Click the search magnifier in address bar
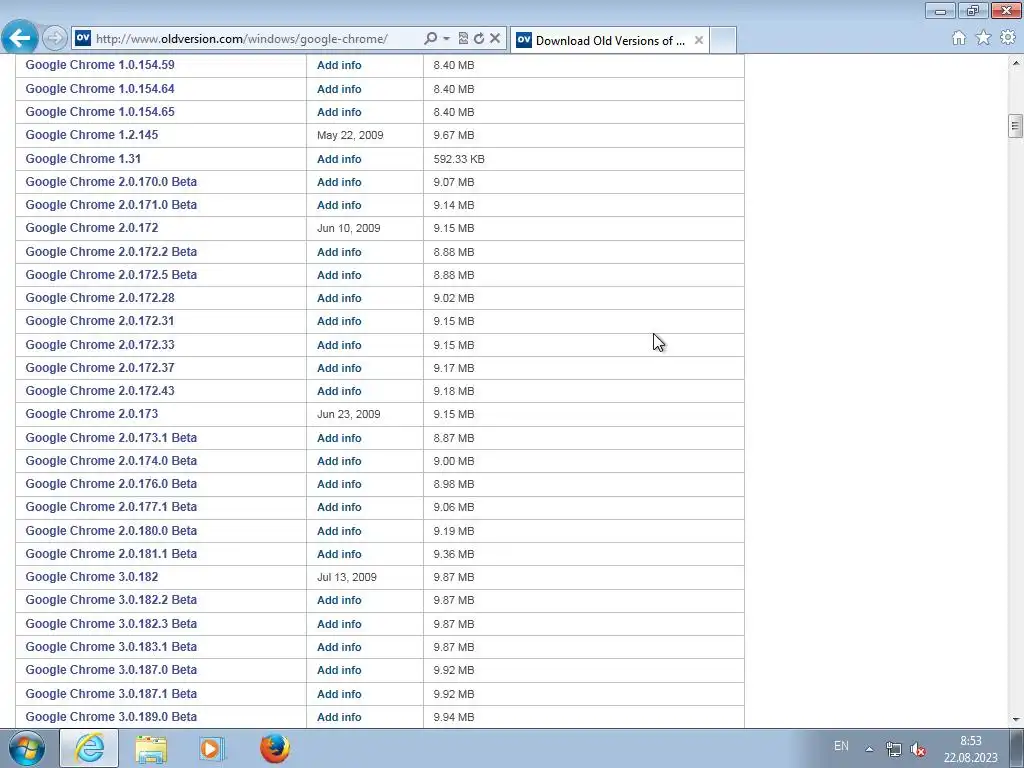The width and height of the screenshot is (1024, 768). coord(430,39)
